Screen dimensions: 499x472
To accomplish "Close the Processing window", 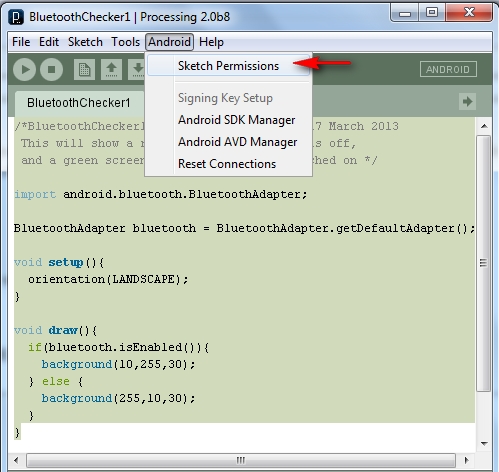I will click(469, 13).
